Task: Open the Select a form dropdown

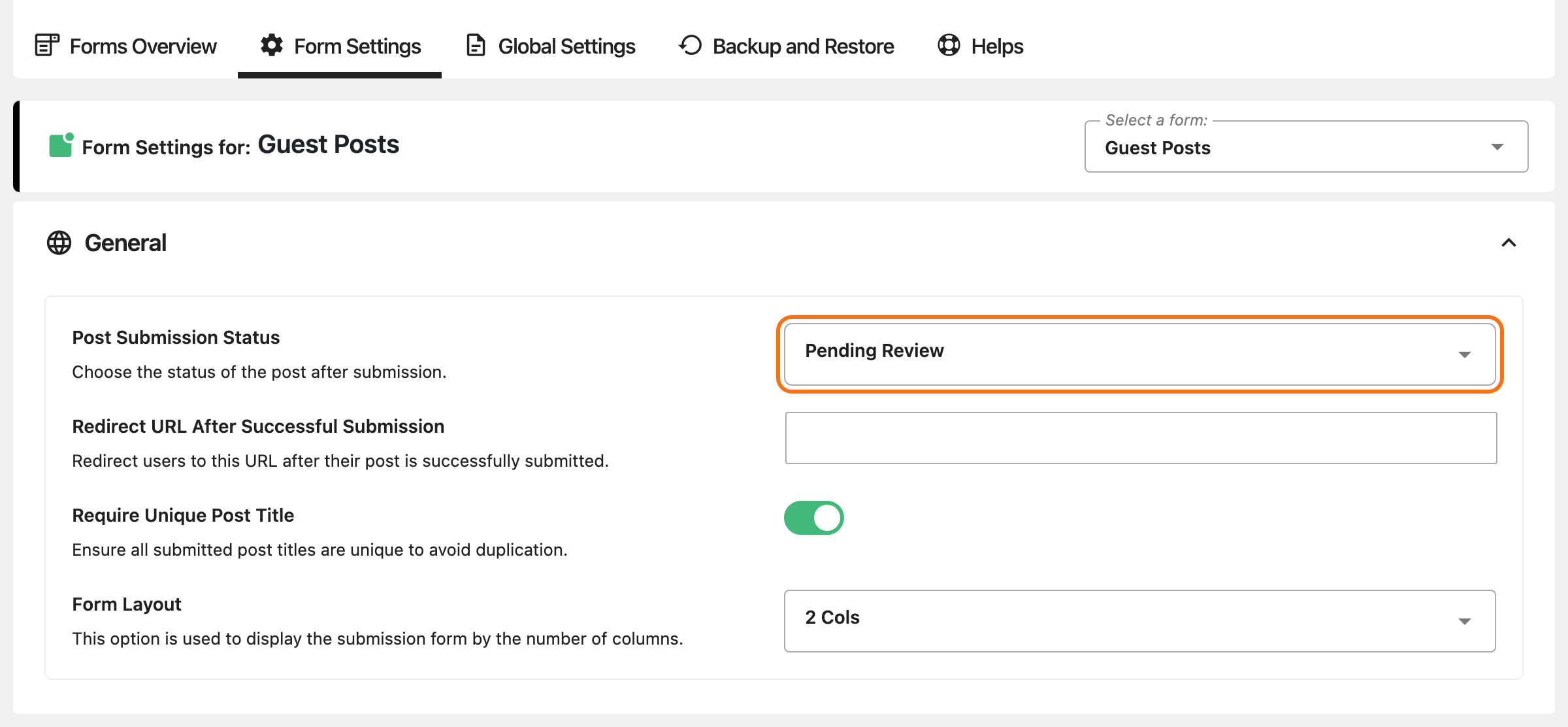Action: (x=1306, y=147)
